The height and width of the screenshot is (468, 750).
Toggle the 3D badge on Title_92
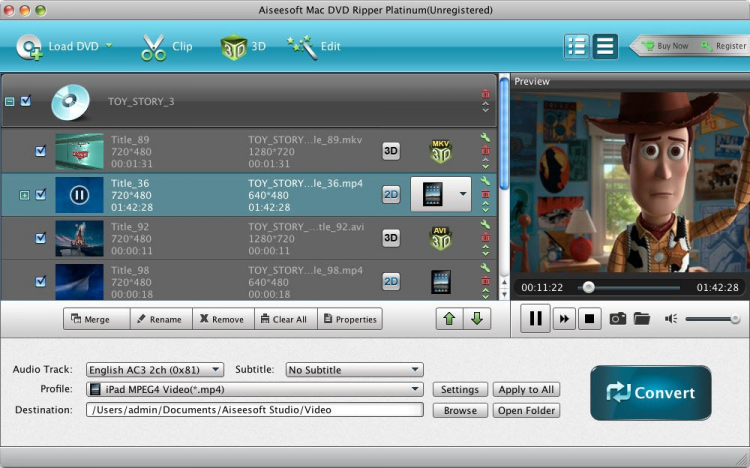[391, 238]
